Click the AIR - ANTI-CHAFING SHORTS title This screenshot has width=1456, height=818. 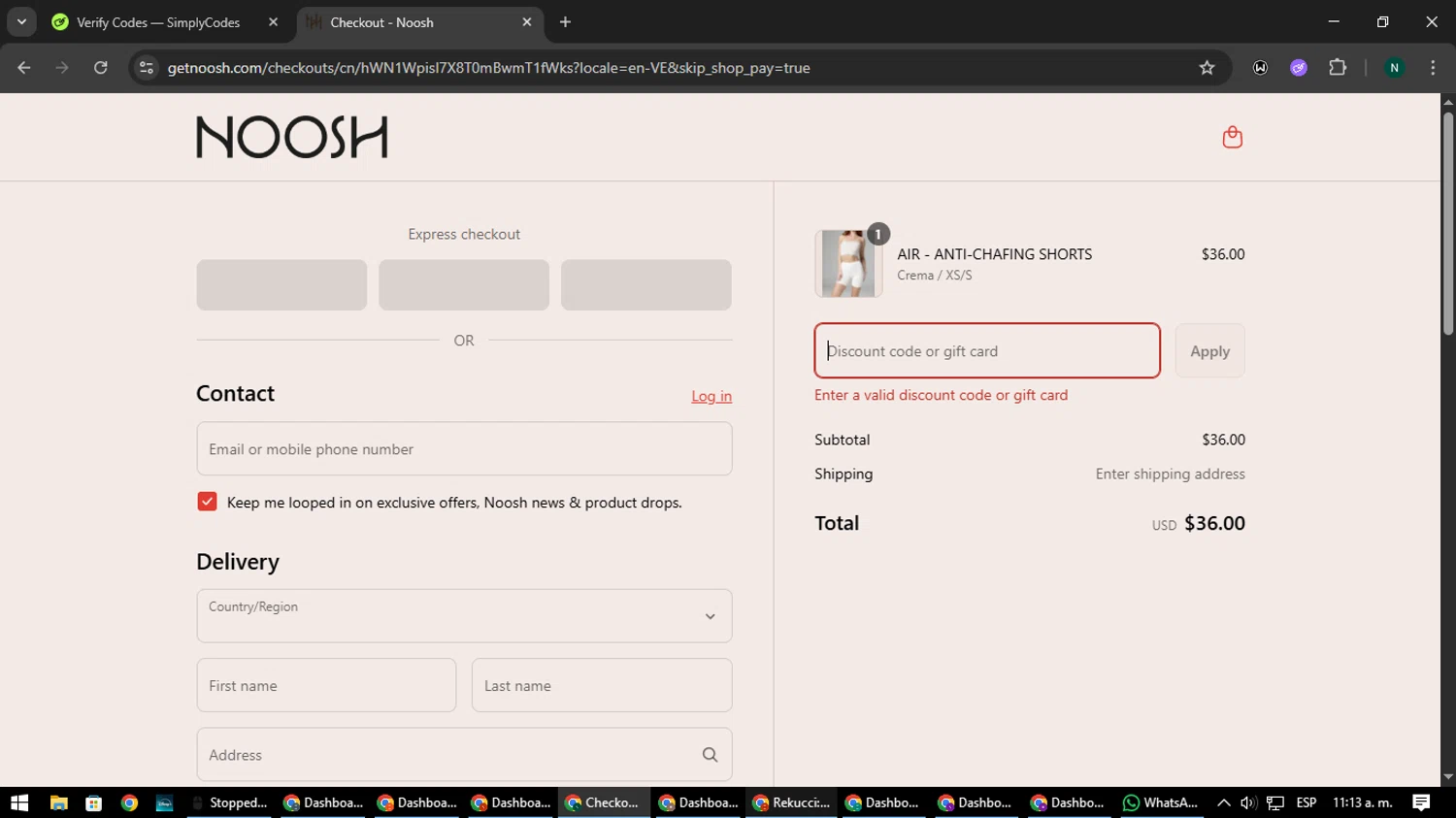pos(994,254)
